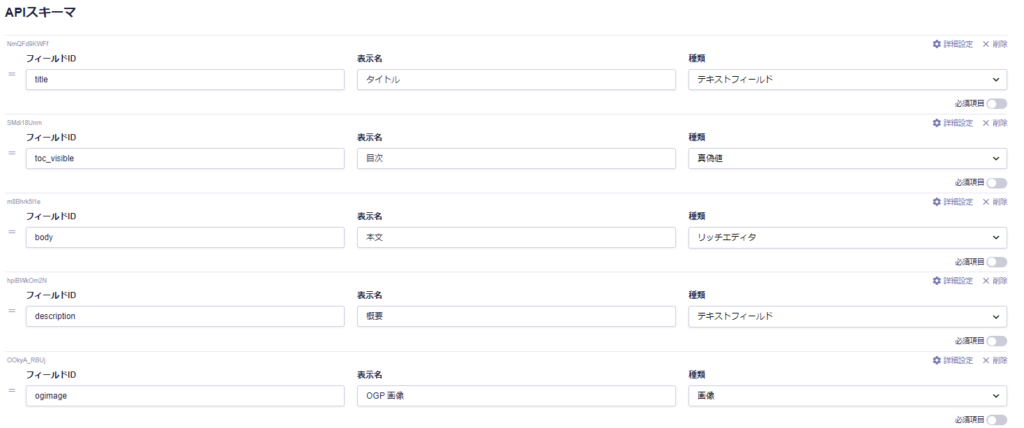
Task: Toggle 必須項目 for ogimage field
Action: (996, 420)
